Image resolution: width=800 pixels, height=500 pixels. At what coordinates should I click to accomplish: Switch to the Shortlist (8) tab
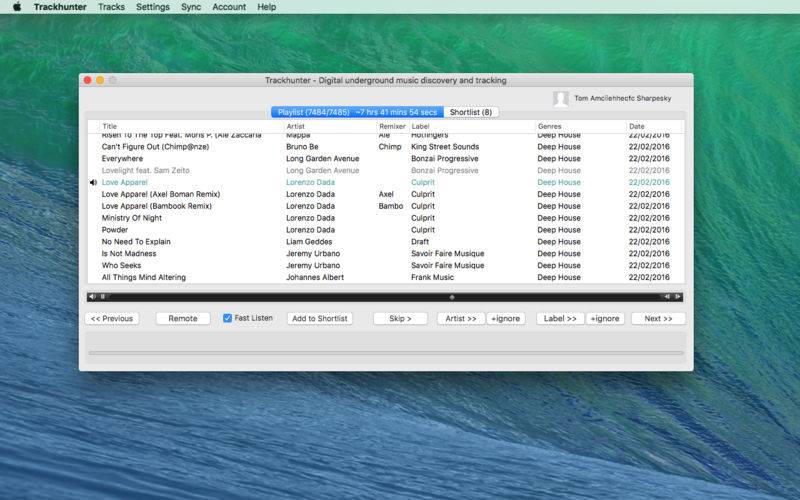click(471, 112)
